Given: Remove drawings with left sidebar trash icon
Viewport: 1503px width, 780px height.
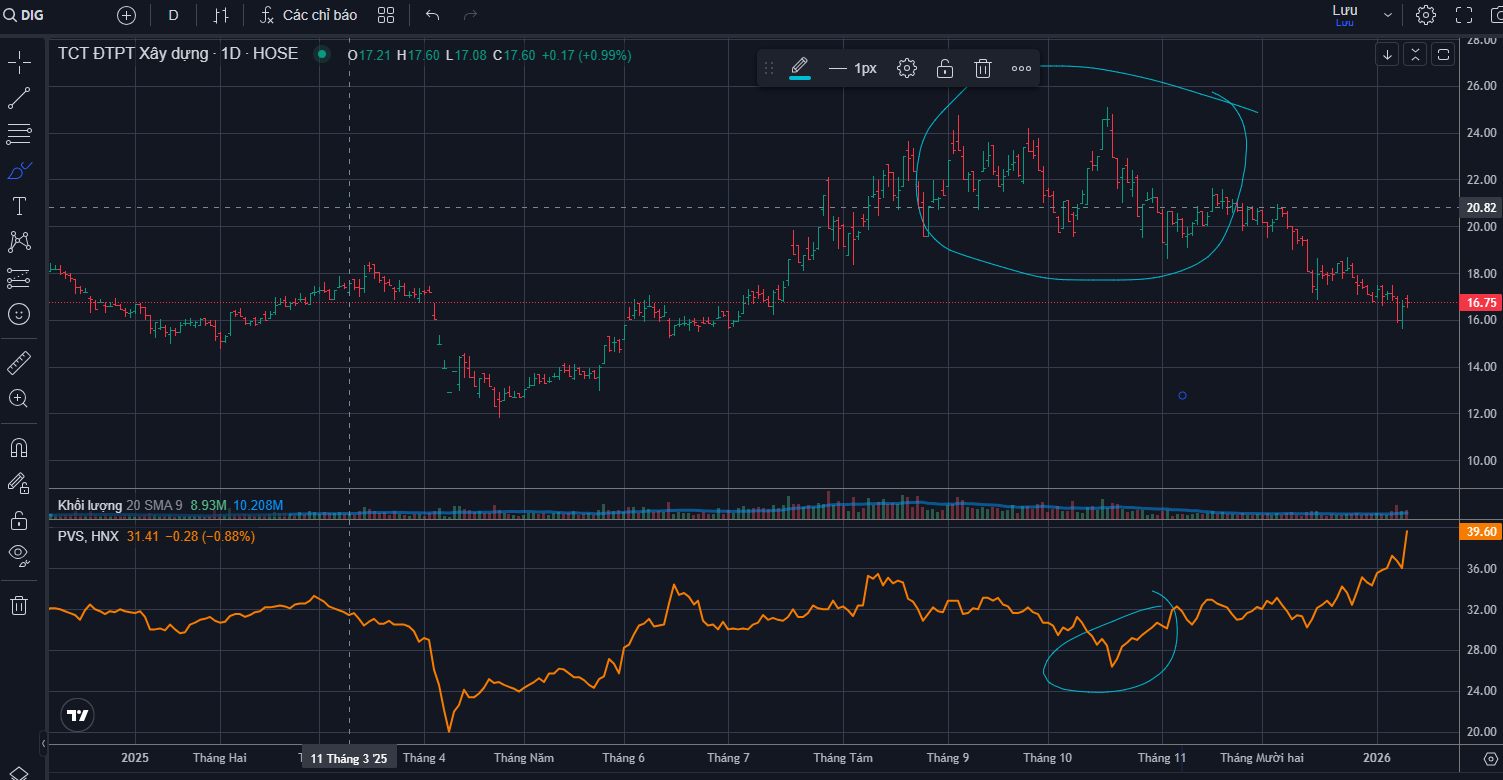Looking at the screenshot, I should 19,605.
